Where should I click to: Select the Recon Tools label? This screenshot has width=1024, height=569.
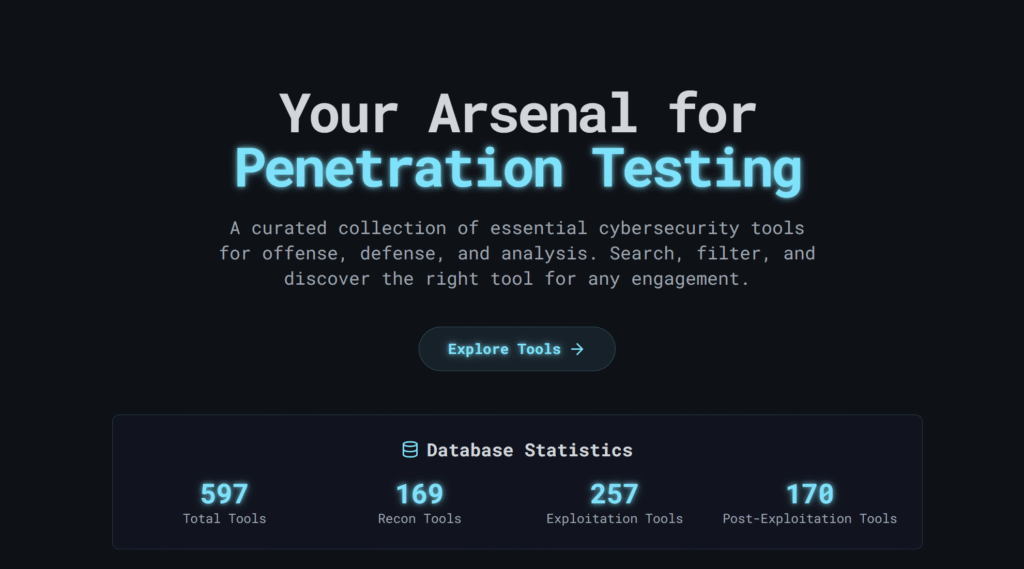(419, 519)
